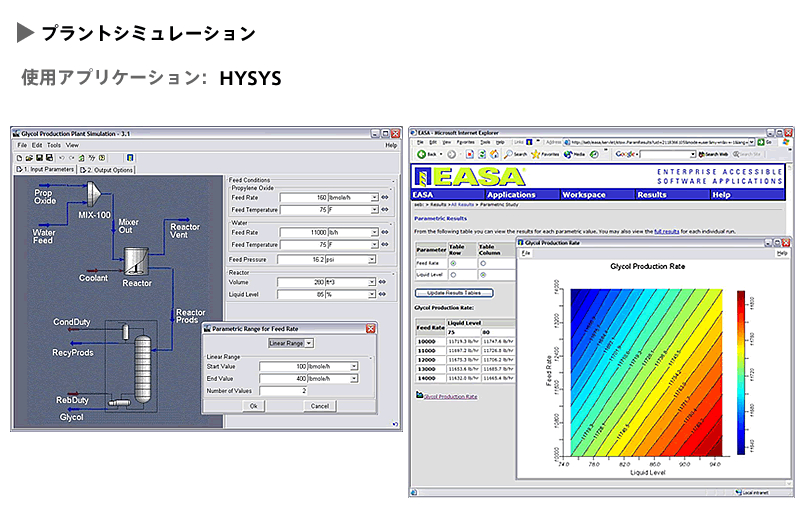Open lb/h unit dropdown for Water Feed Rate
This screenshot has width=800, height=518.
coord(374,232)
